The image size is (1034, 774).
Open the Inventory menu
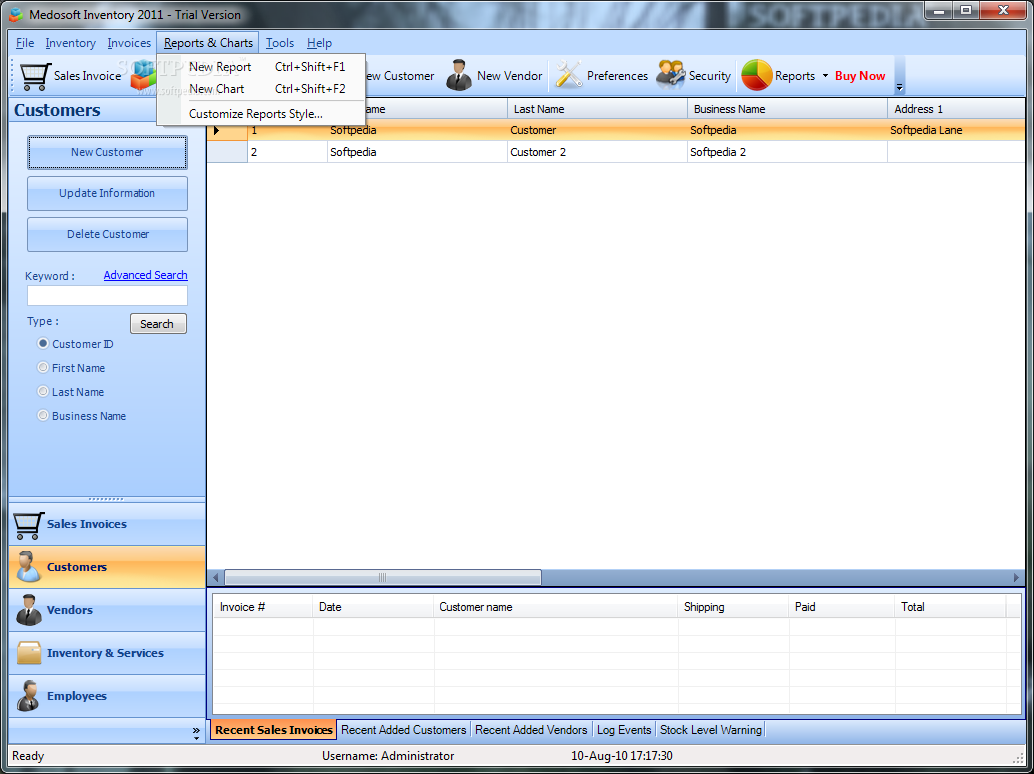point(71,43)
